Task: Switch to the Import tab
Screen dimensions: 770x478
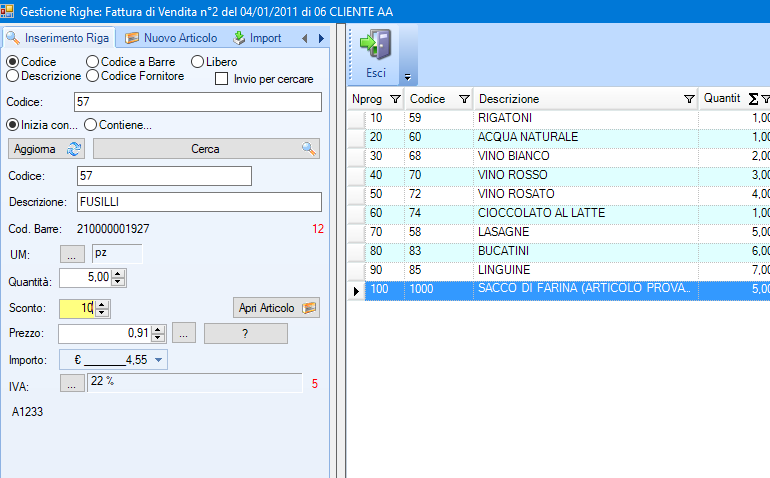Action: (257, 38)
